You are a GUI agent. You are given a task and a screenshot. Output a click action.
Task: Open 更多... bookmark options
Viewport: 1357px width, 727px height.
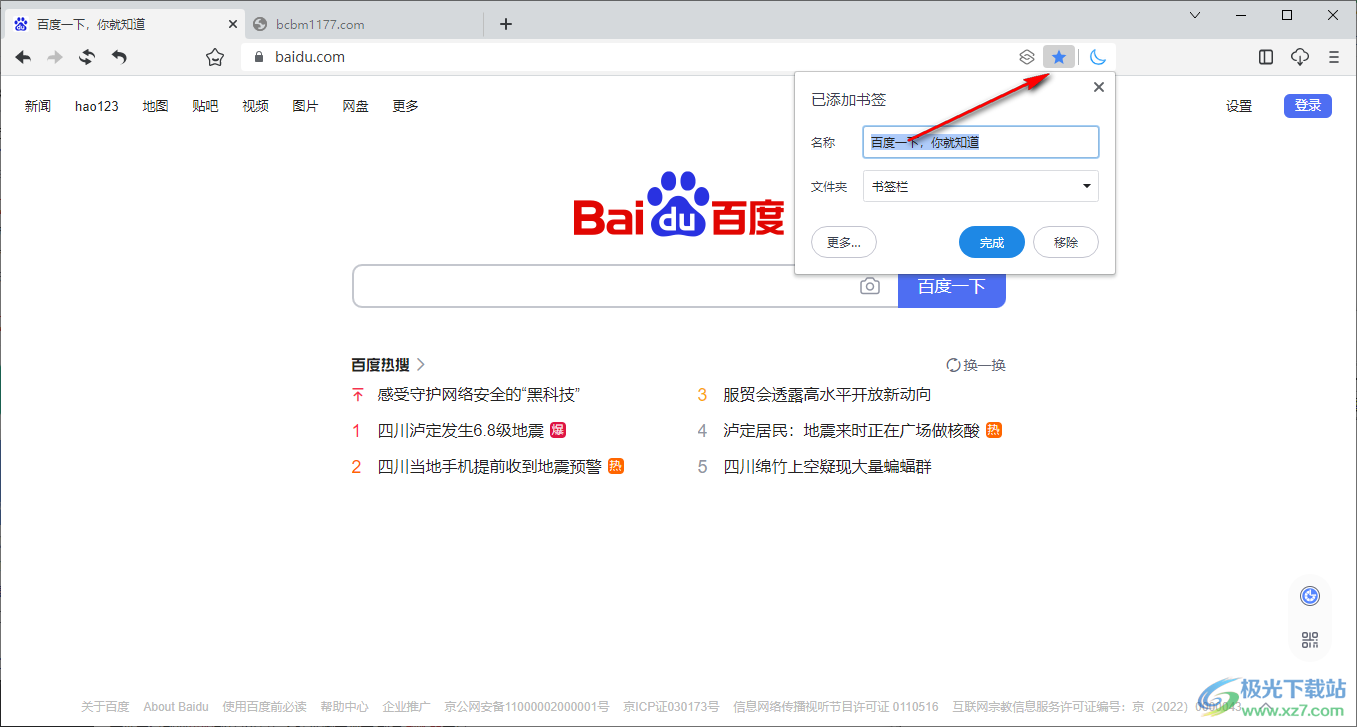click(x=844, y=242)
